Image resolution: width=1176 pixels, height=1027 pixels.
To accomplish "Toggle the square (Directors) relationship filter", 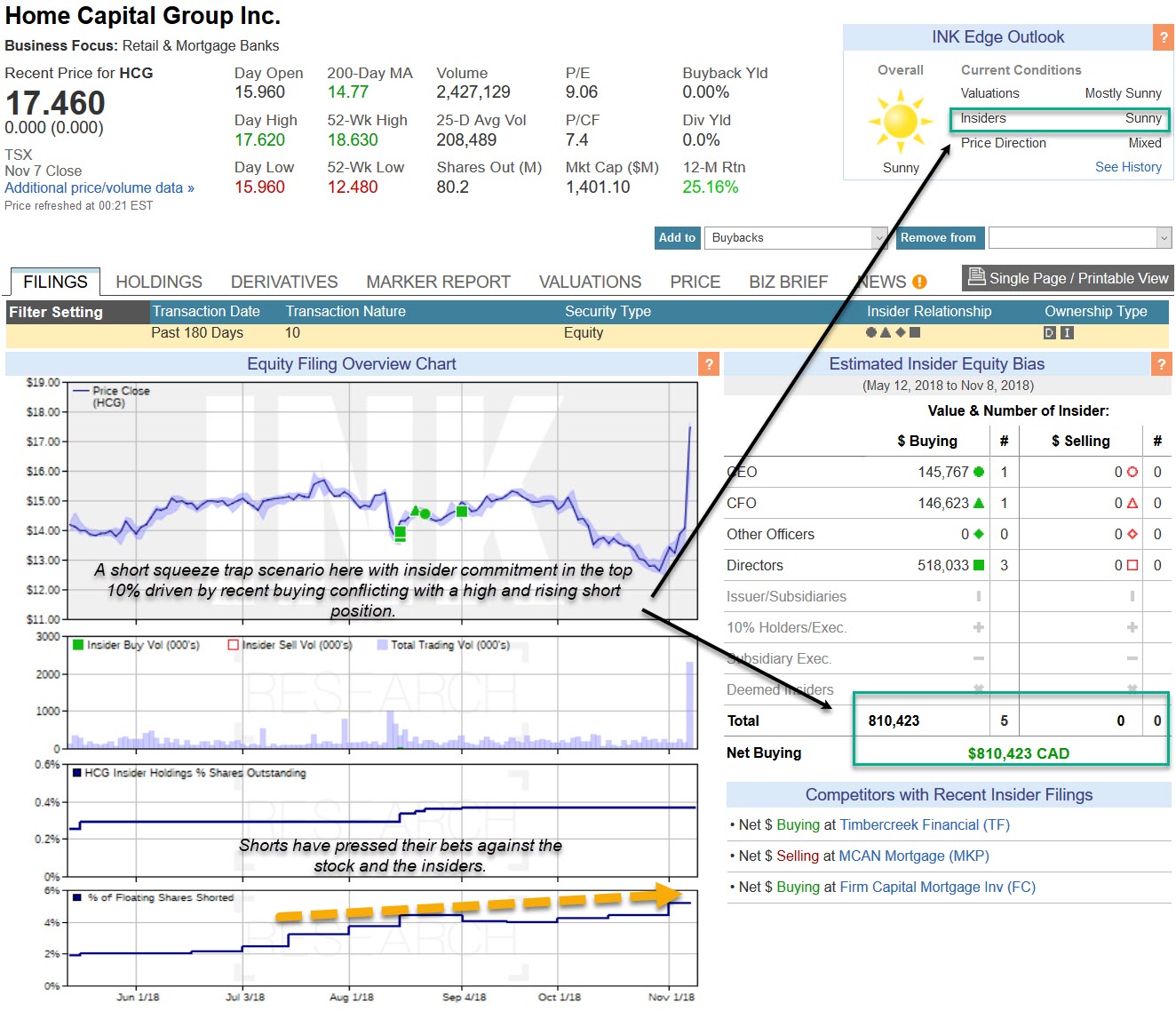I will coord(915,332).
